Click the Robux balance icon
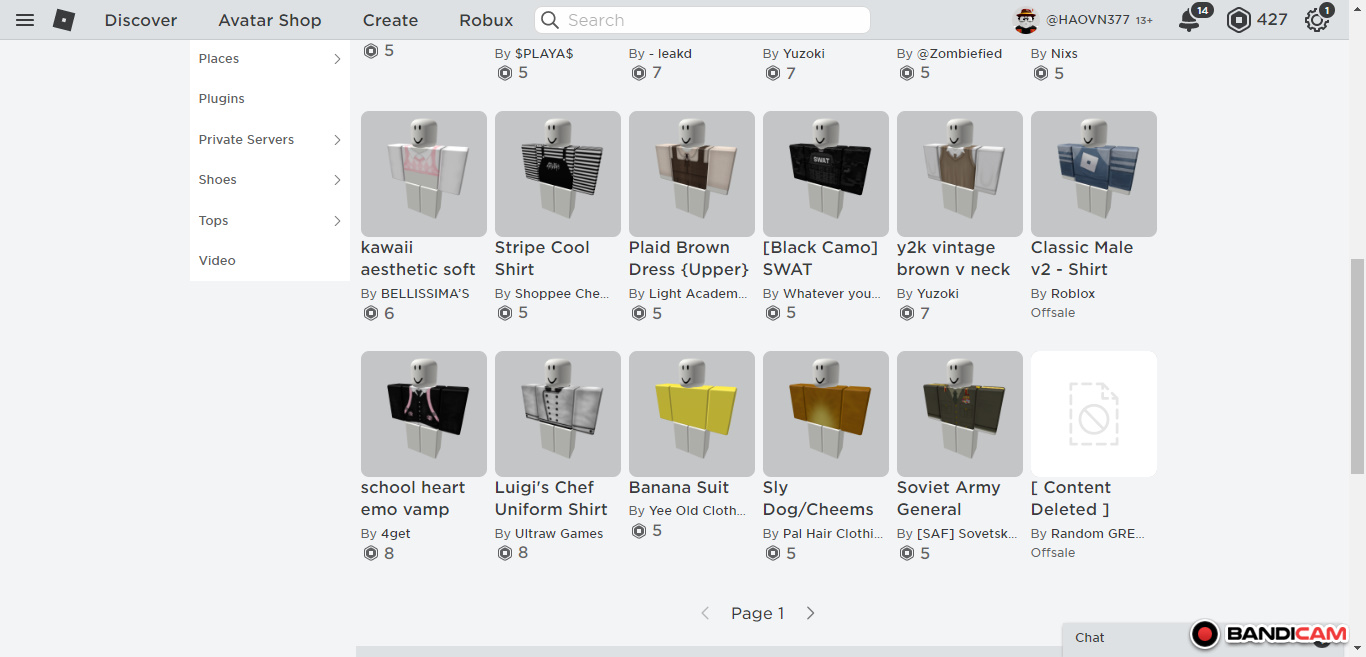 [x=1239, y=20]
